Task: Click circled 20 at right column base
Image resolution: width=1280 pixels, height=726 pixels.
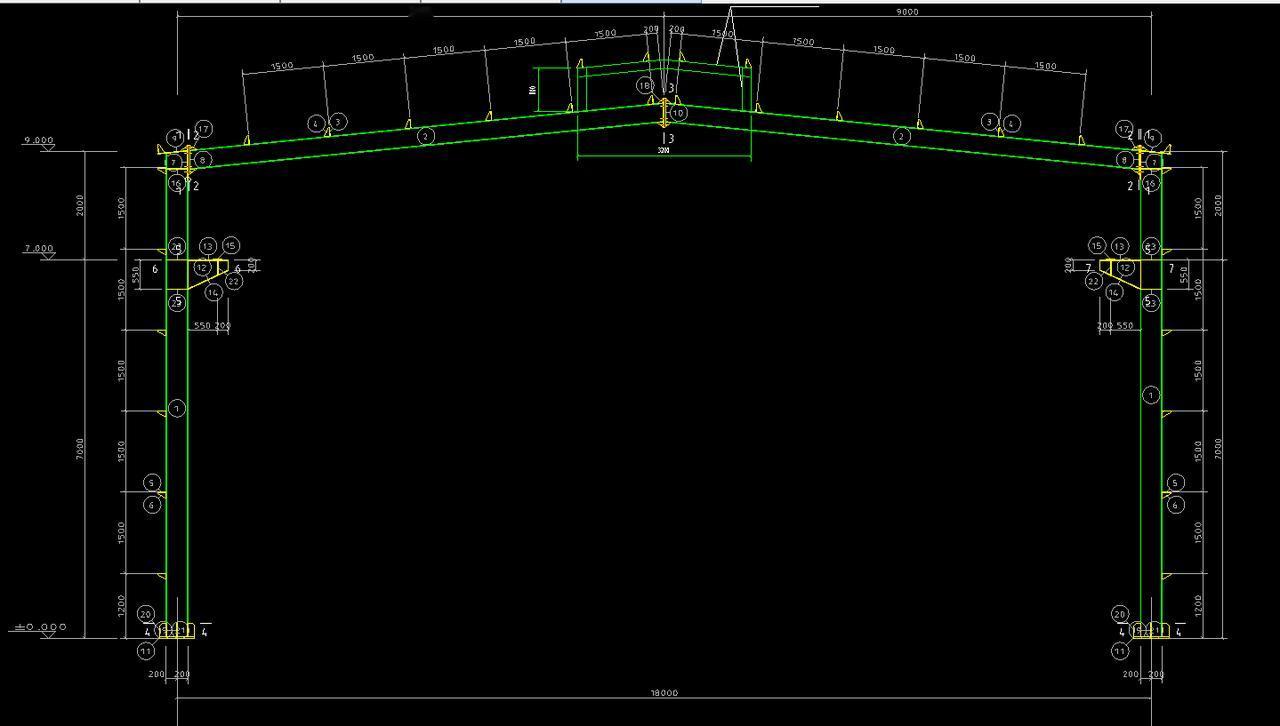Action: (1120, 614)
